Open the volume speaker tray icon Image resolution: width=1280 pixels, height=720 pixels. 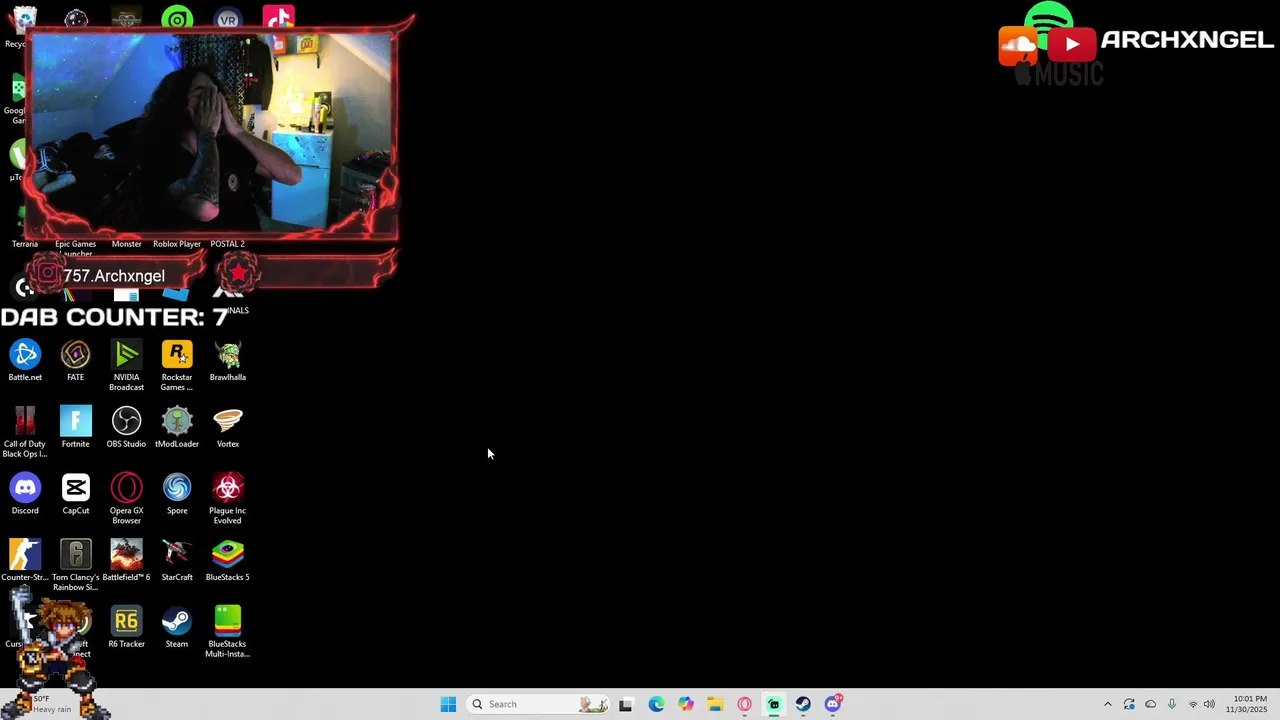pos(1209,704)
